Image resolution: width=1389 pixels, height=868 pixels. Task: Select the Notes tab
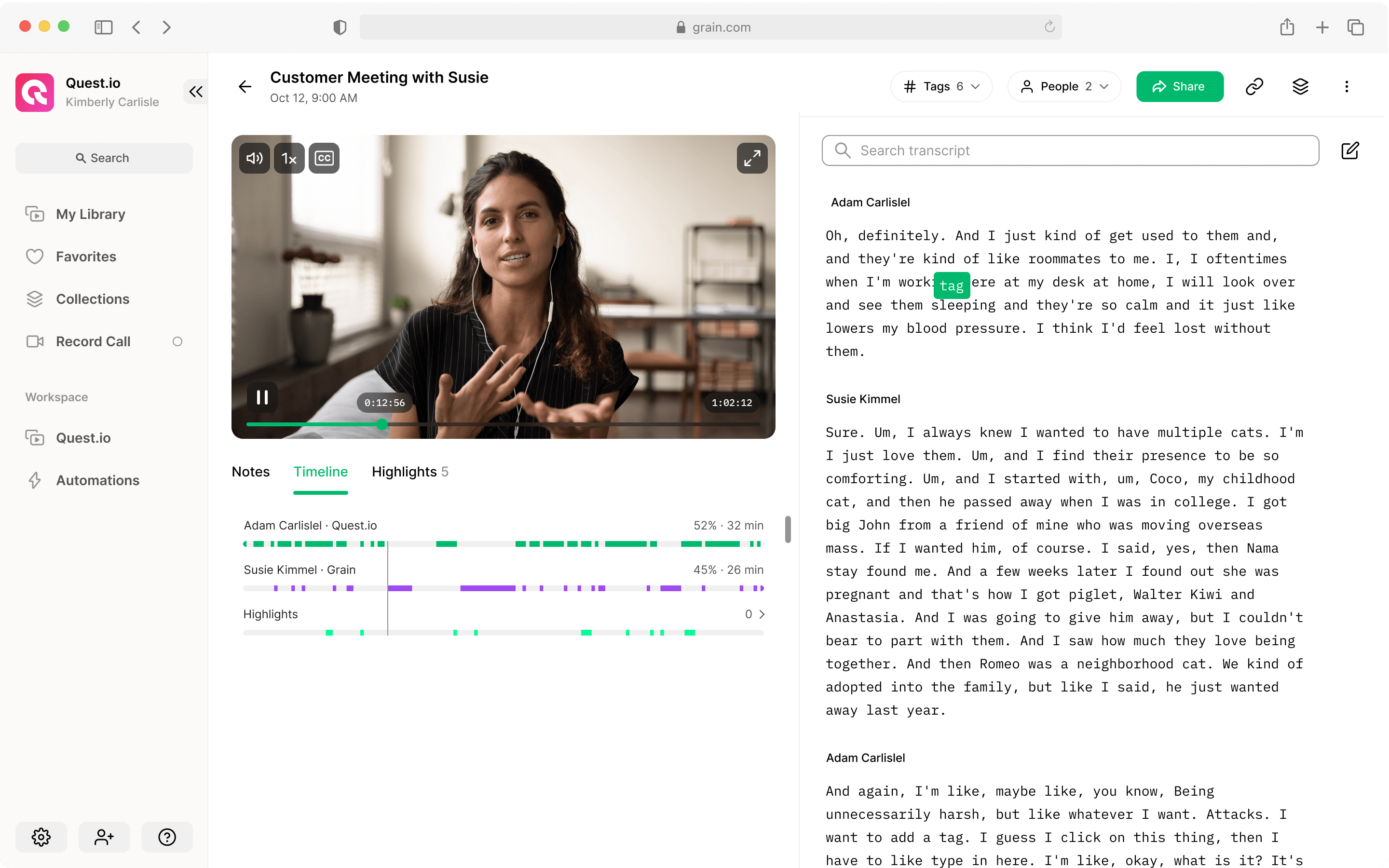[x=250, y=471]
